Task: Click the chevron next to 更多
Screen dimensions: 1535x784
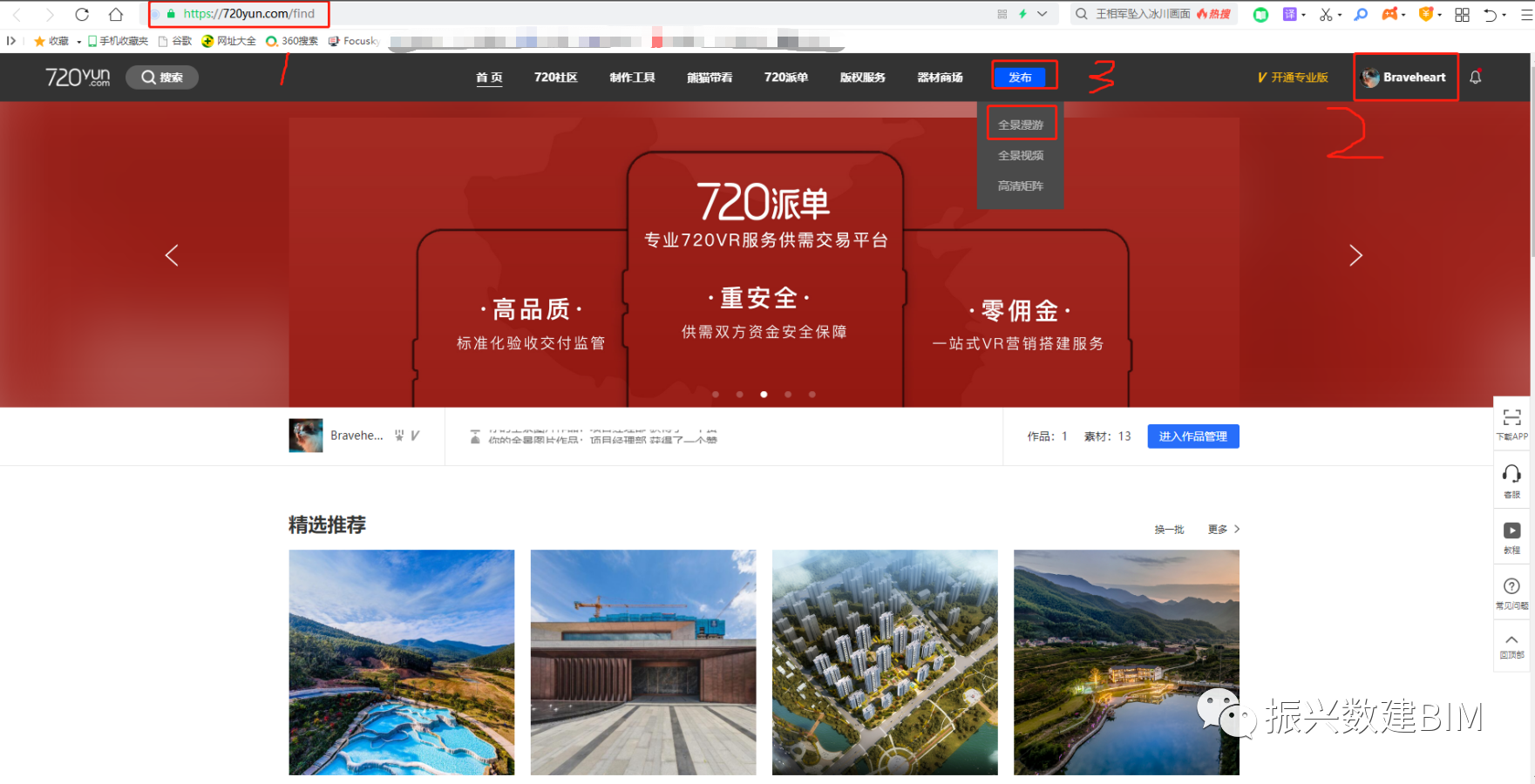Action: 1237,529
